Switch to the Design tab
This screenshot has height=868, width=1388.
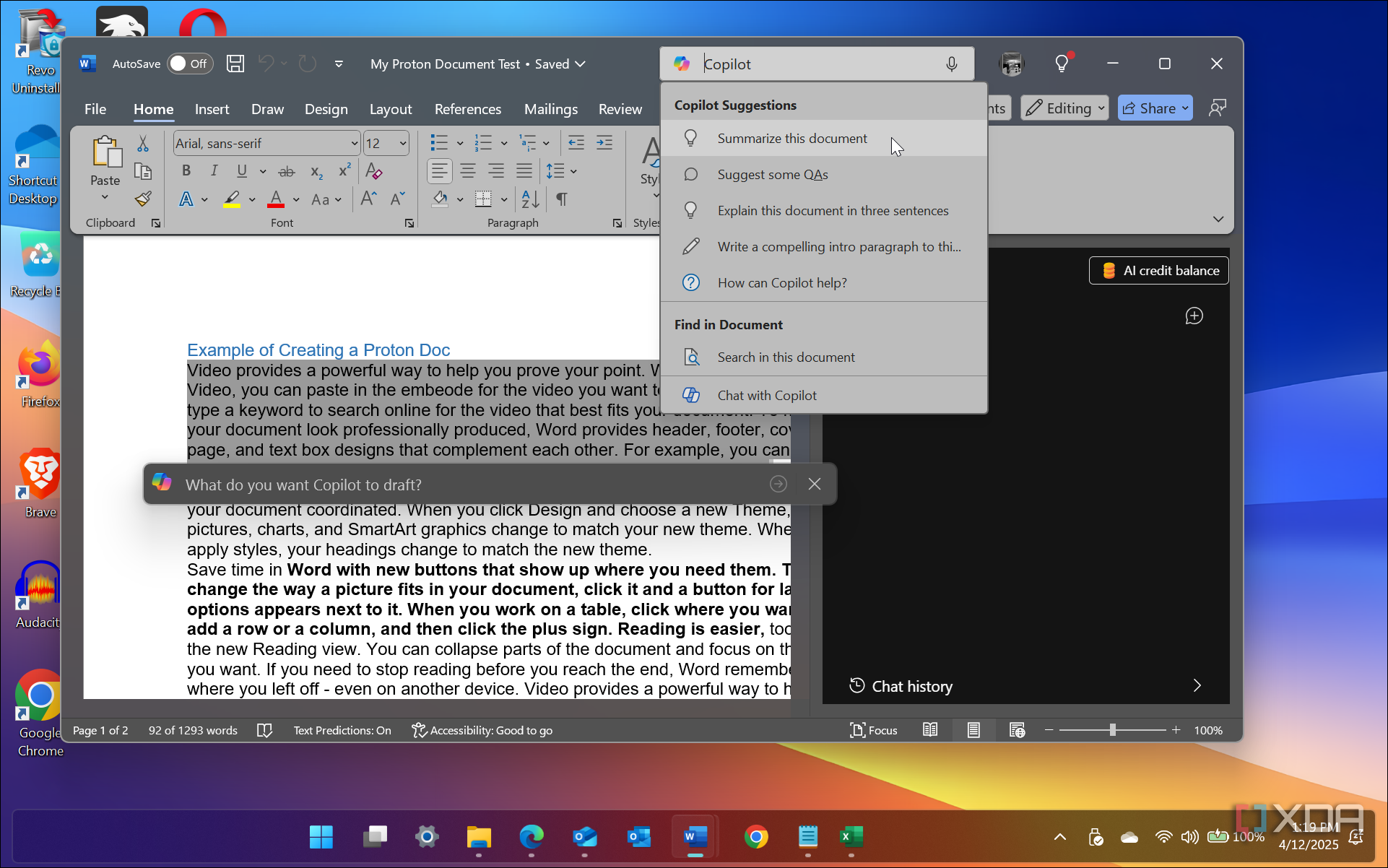326,109
